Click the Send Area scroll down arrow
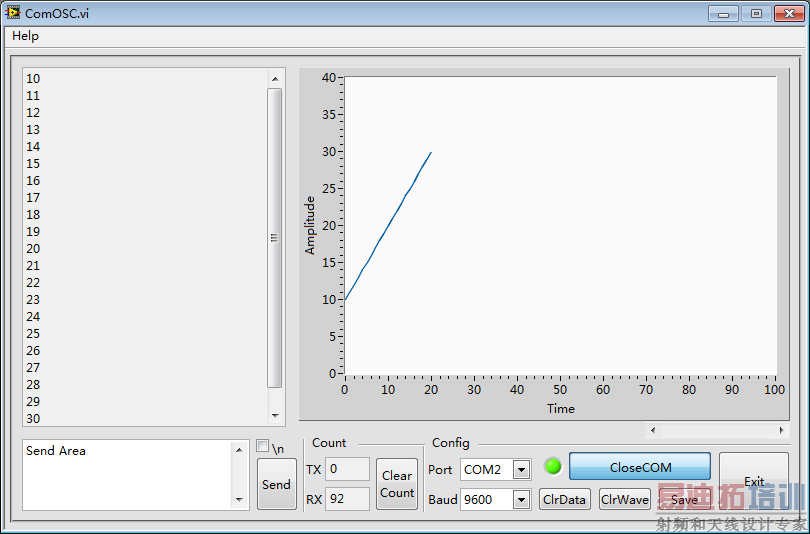This screenshot has width=810, height=534. pos(239,499)
